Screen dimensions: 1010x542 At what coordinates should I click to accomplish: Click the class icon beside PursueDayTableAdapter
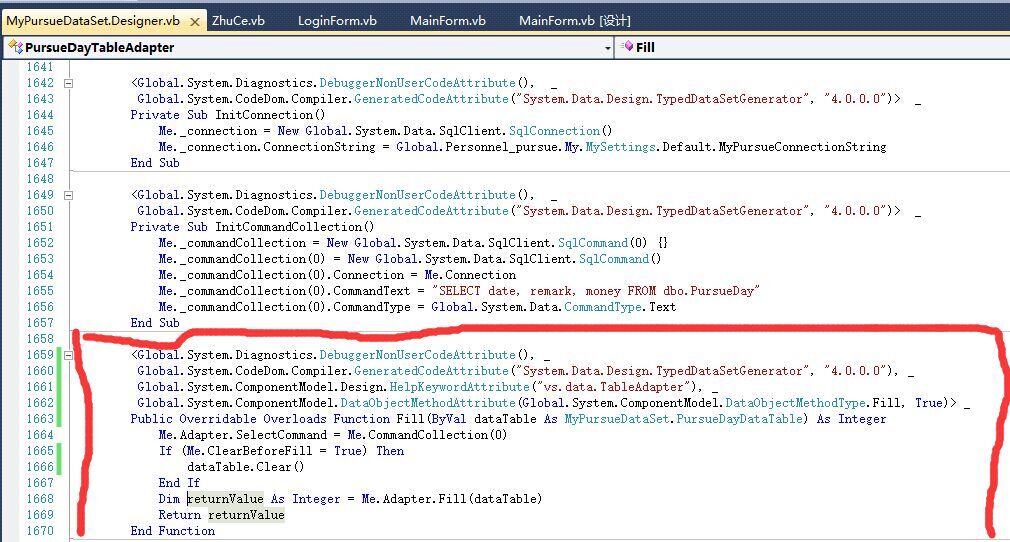point(15,47)
